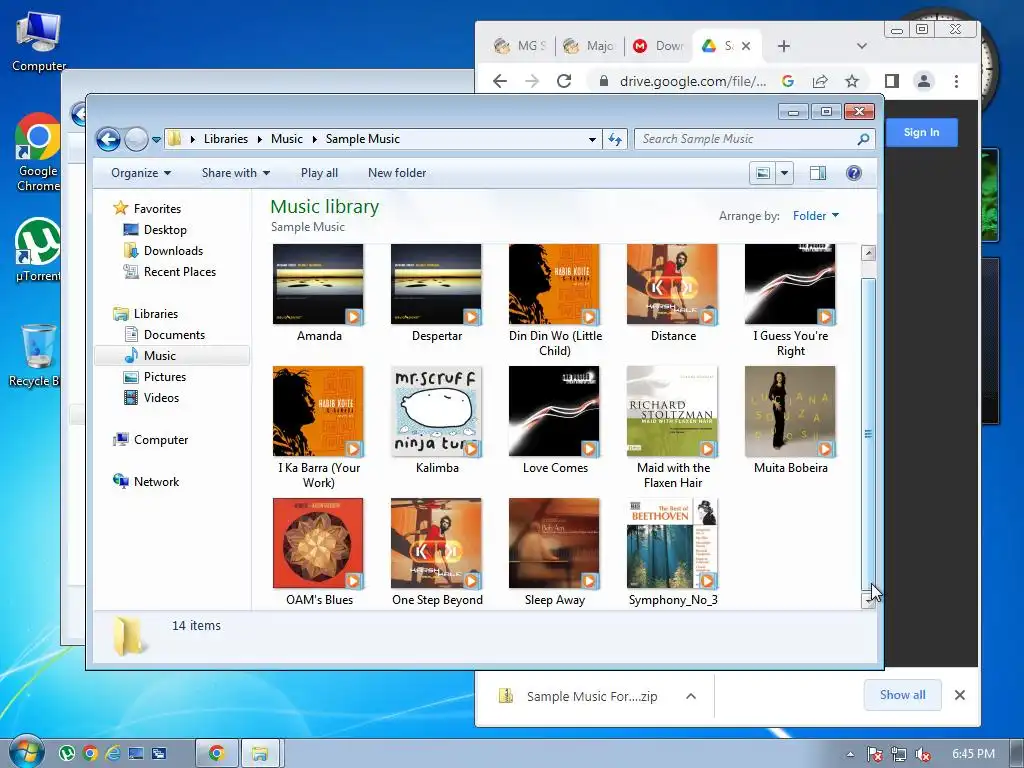Open Chrome three-dot menu
This screenshot has height=768, width=1024.
(956, 81)
